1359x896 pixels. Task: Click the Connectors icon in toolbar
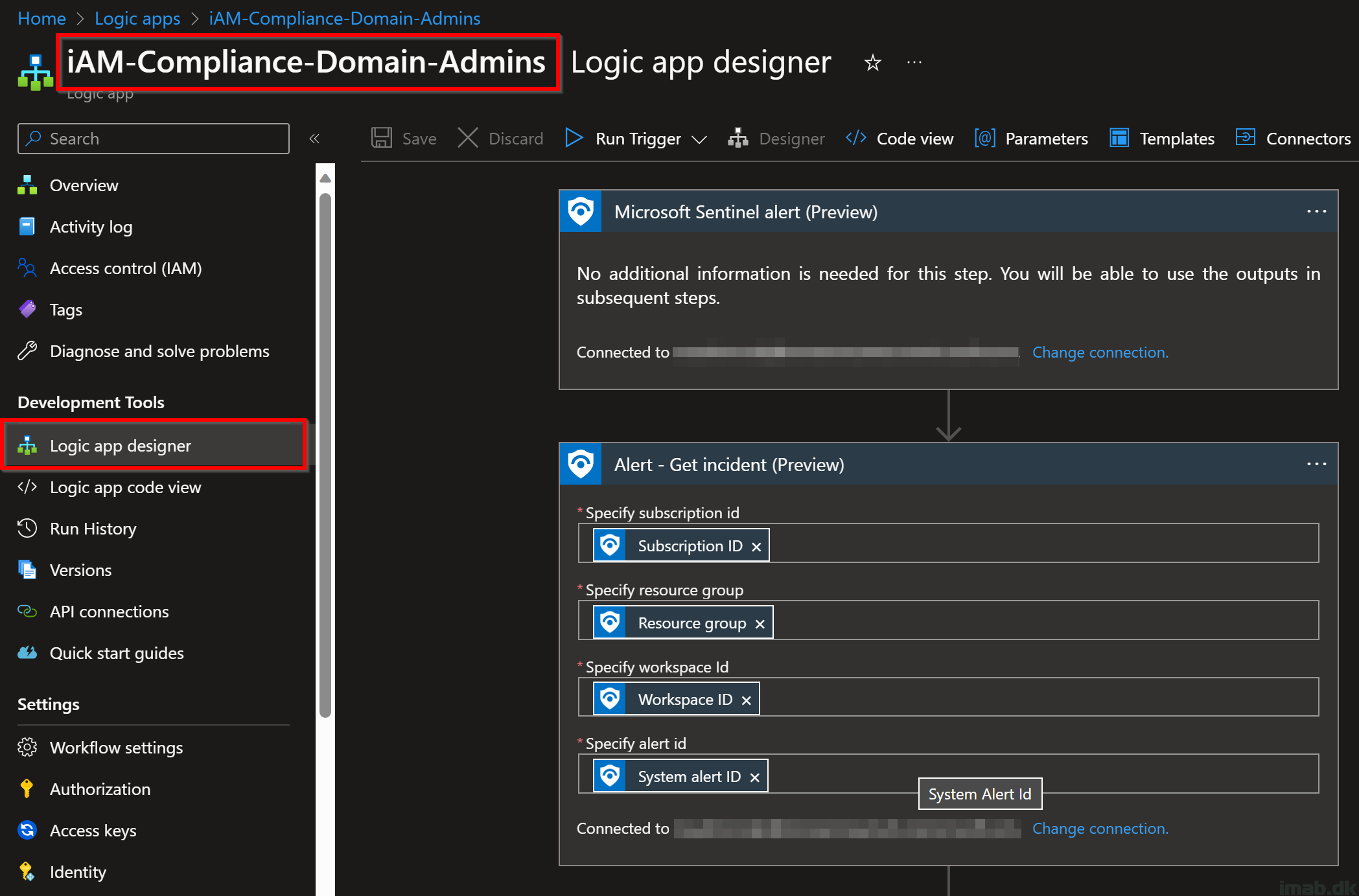pos(1246,137)
